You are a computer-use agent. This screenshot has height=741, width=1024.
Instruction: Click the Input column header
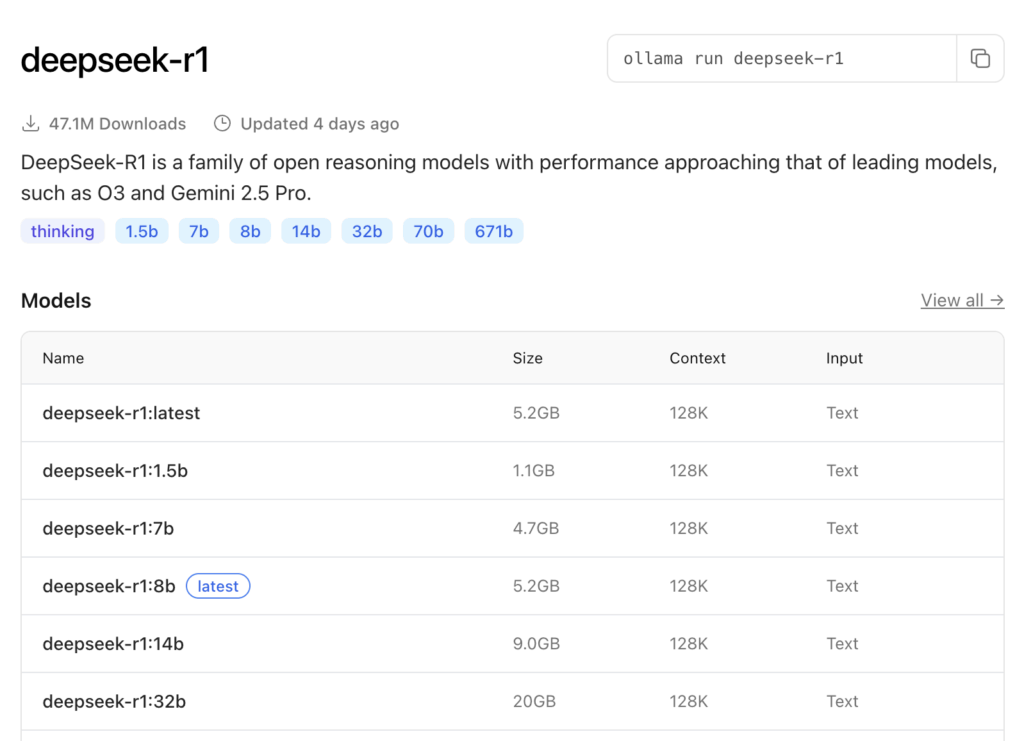pos(844,358)
